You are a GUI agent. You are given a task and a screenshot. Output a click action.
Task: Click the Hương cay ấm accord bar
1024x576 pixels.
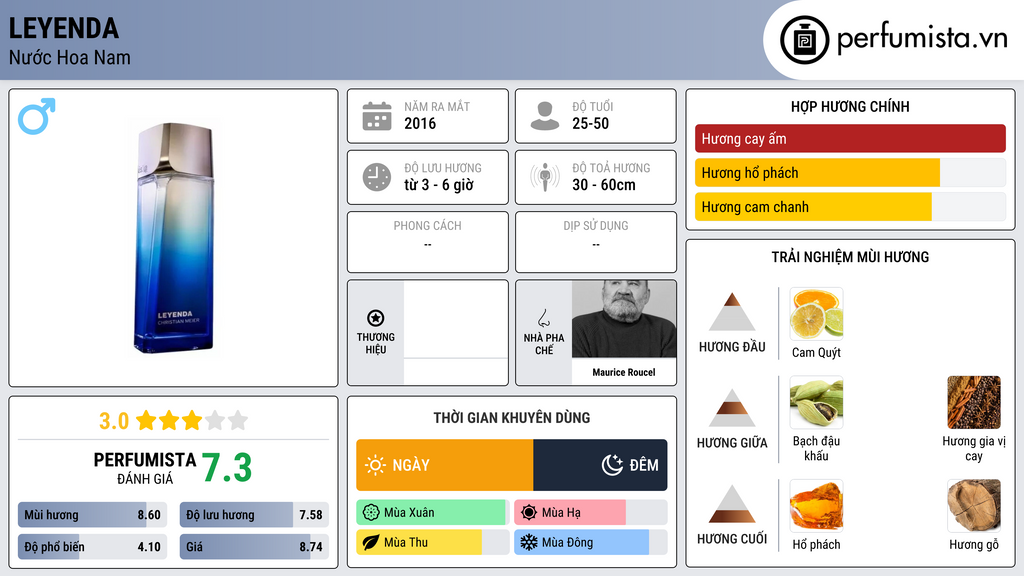[x=850, y=138]
